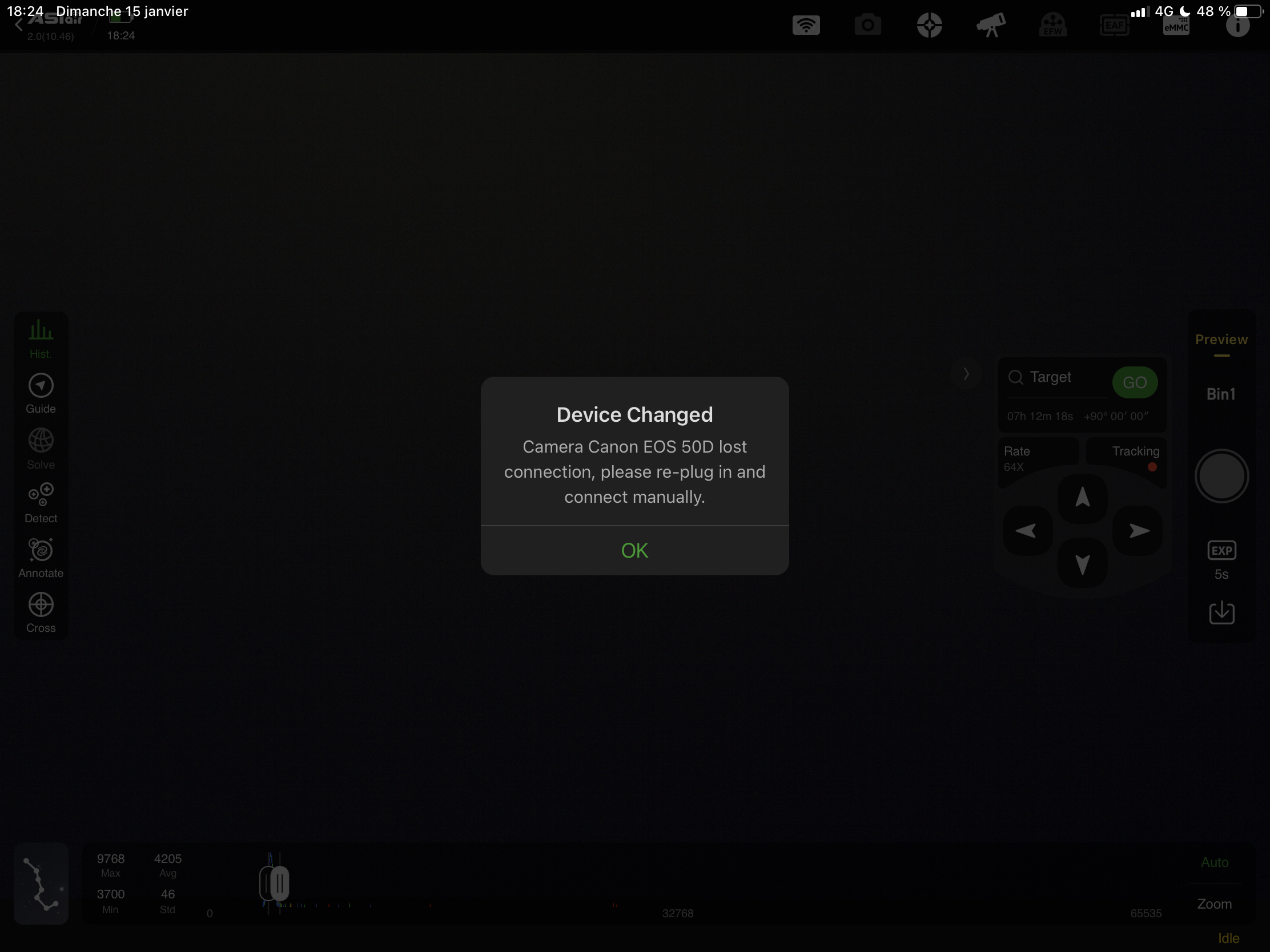Open main camera settings icon
1270x952 pixels.
867,26
